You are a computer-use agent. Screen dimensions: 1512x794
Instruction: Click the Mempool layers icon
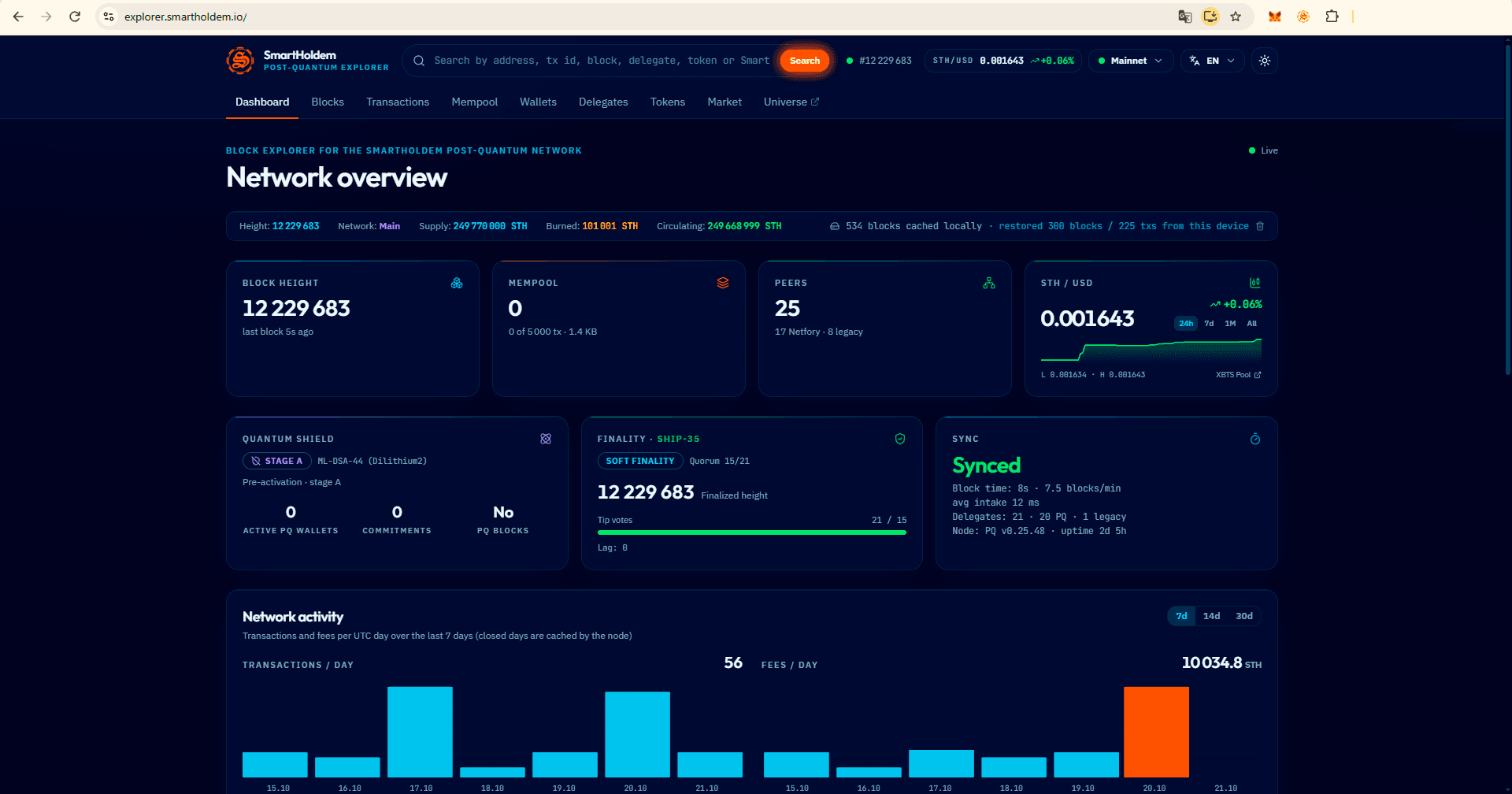723,283
